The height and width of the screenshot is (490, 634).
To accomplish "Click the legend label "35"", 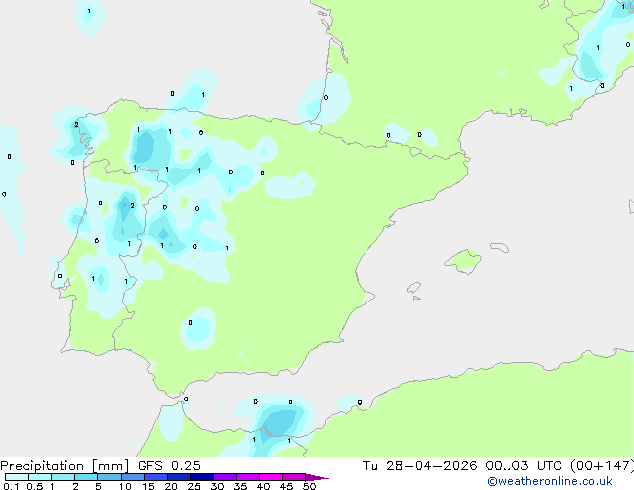I will 240,486.
